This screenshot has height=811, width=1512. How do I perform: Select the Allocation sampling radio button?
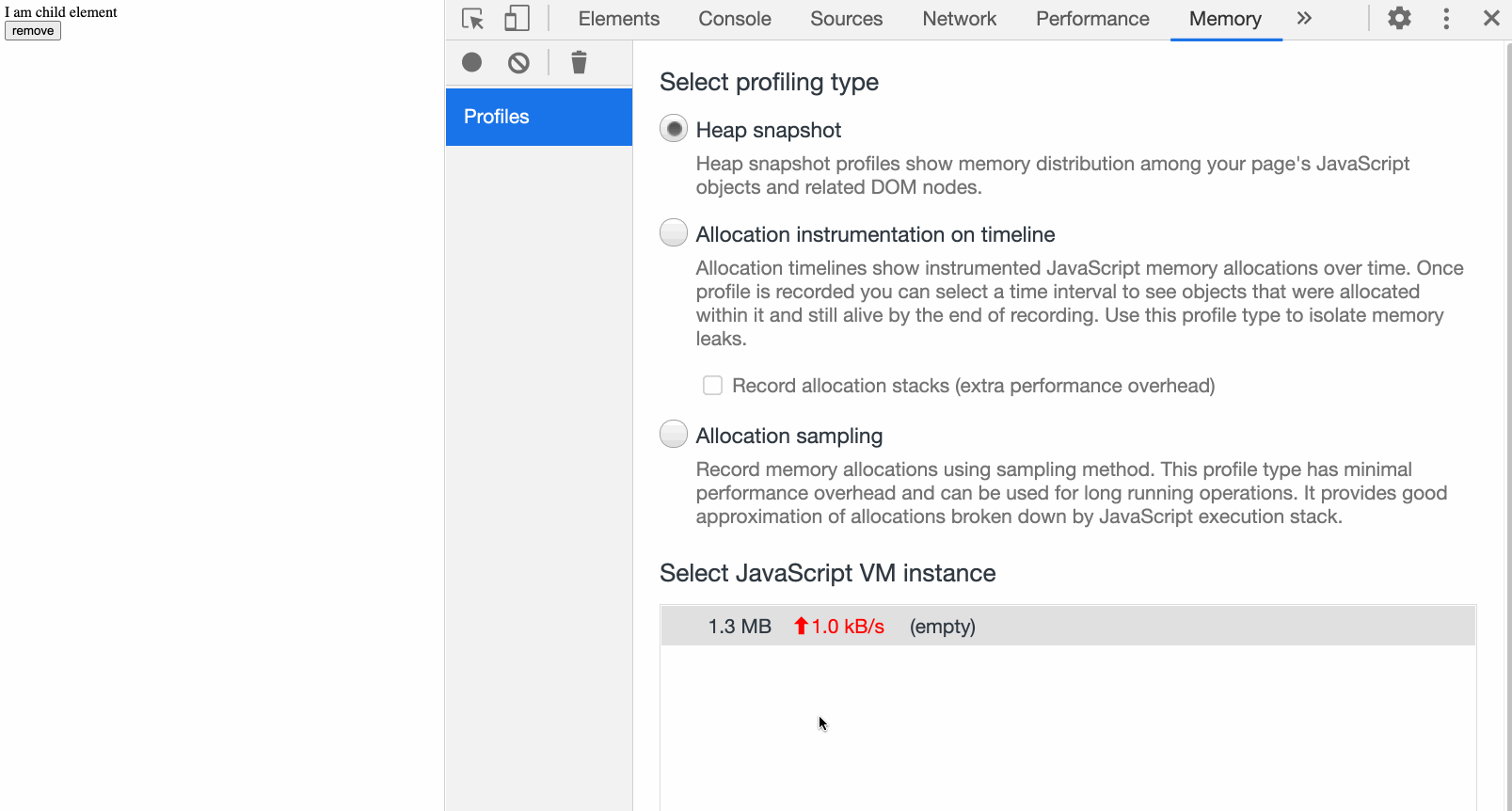point(674,434)
